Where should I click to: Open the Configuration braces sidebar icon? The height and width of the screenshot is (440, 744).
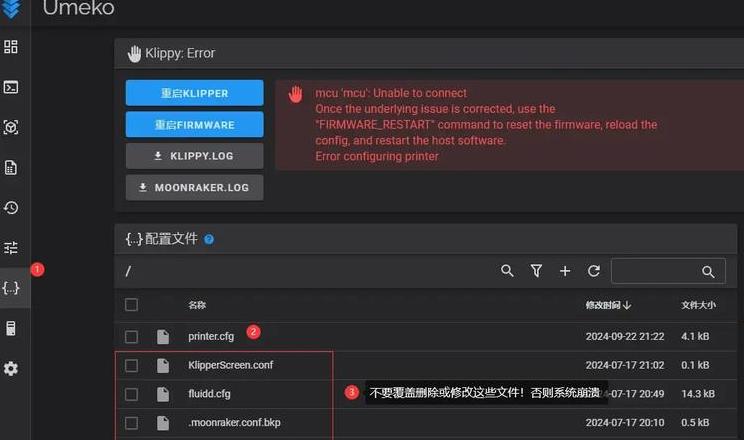[x=10, y=288]
